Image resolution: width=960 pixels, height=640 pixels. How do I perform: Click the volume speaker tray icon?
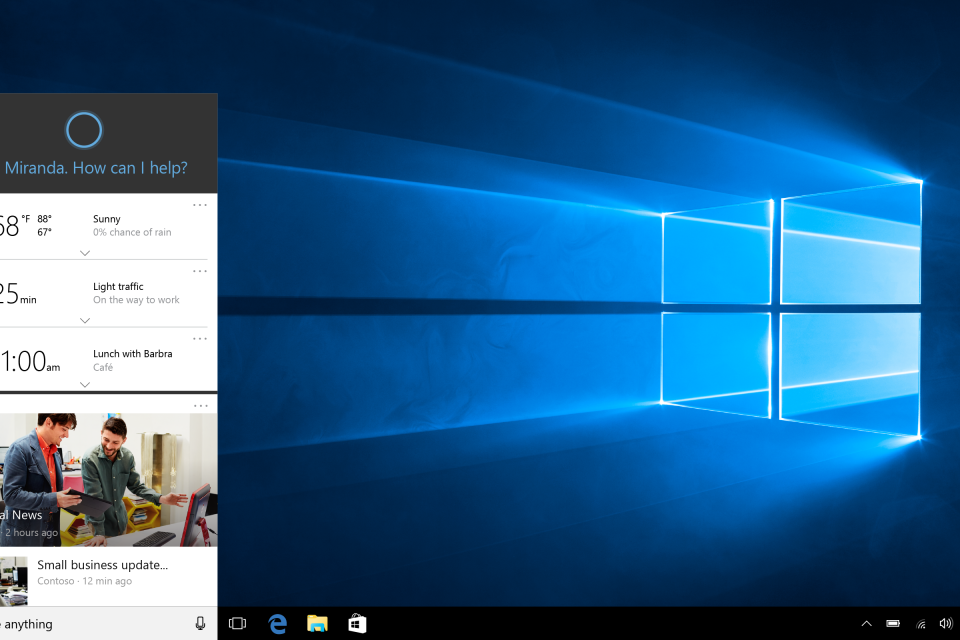pyautogui.click(x=945, y=624)
